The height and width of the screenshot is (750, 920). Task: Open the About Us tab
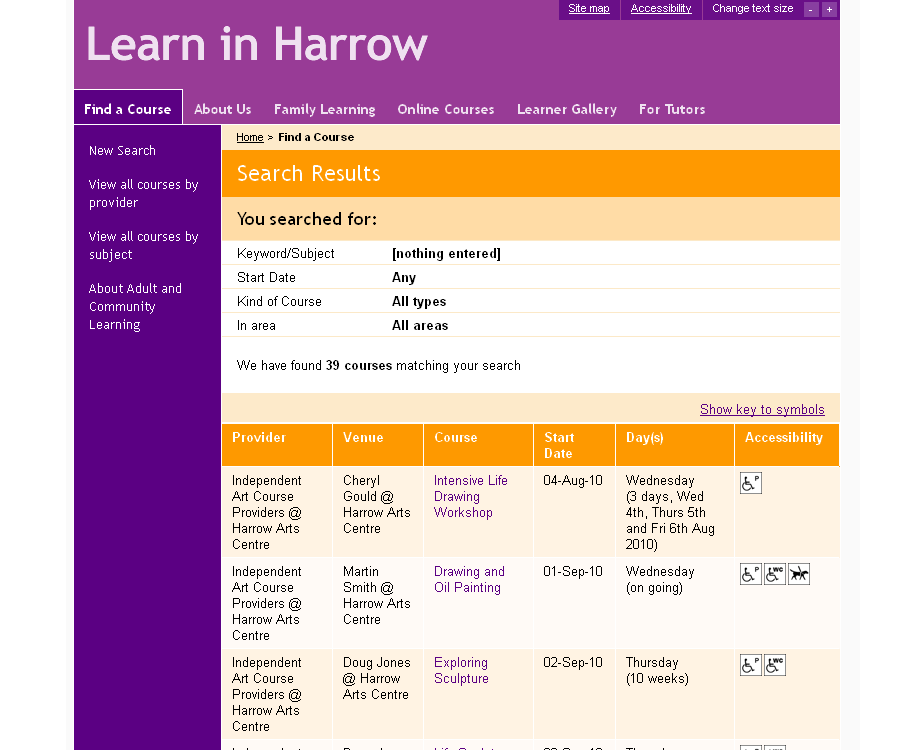(x=222, y=109)
